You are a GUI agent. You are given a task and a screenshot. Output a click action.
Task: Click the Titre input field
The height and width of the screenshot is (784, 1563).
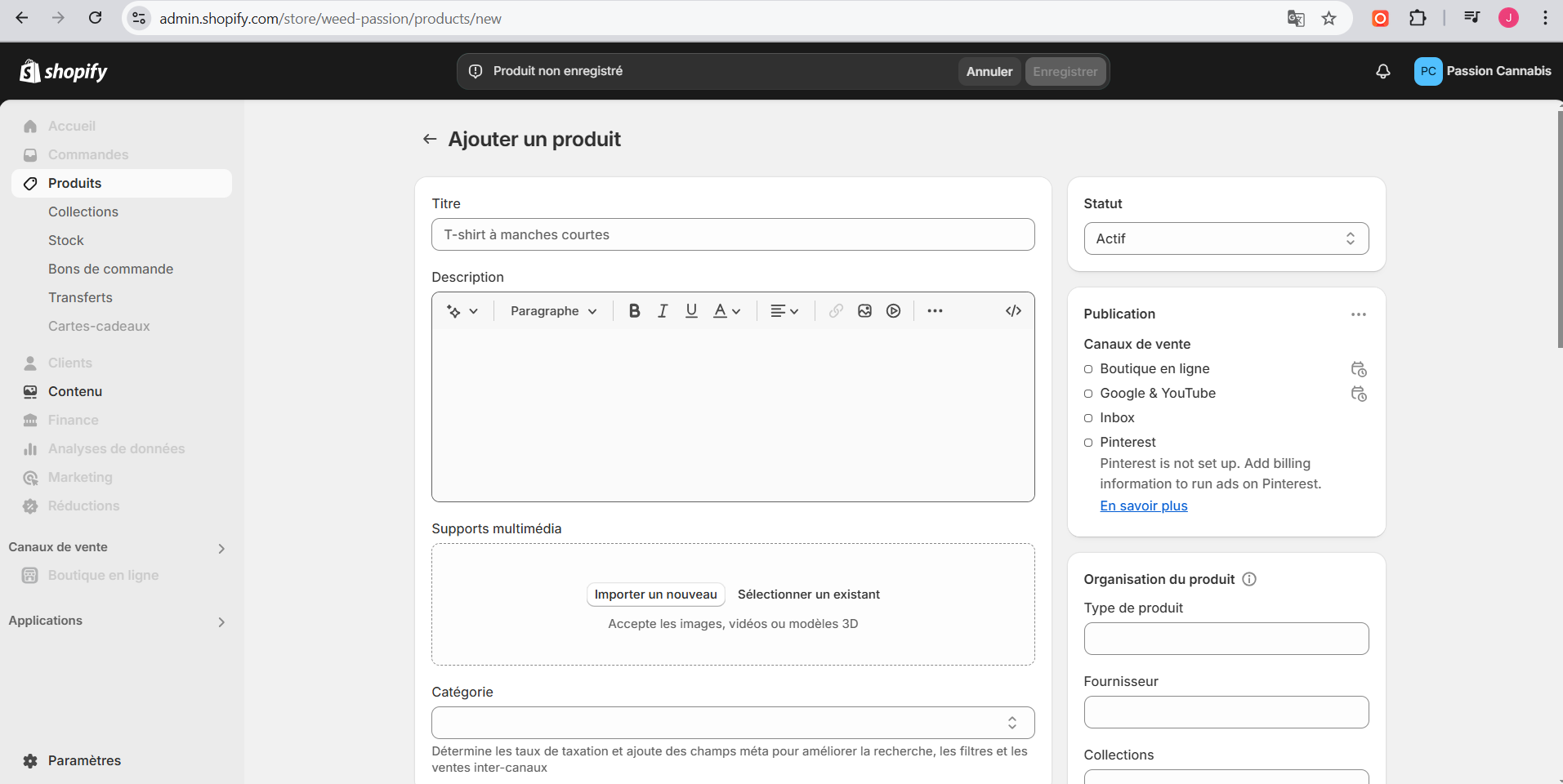[x=732, y=235]
